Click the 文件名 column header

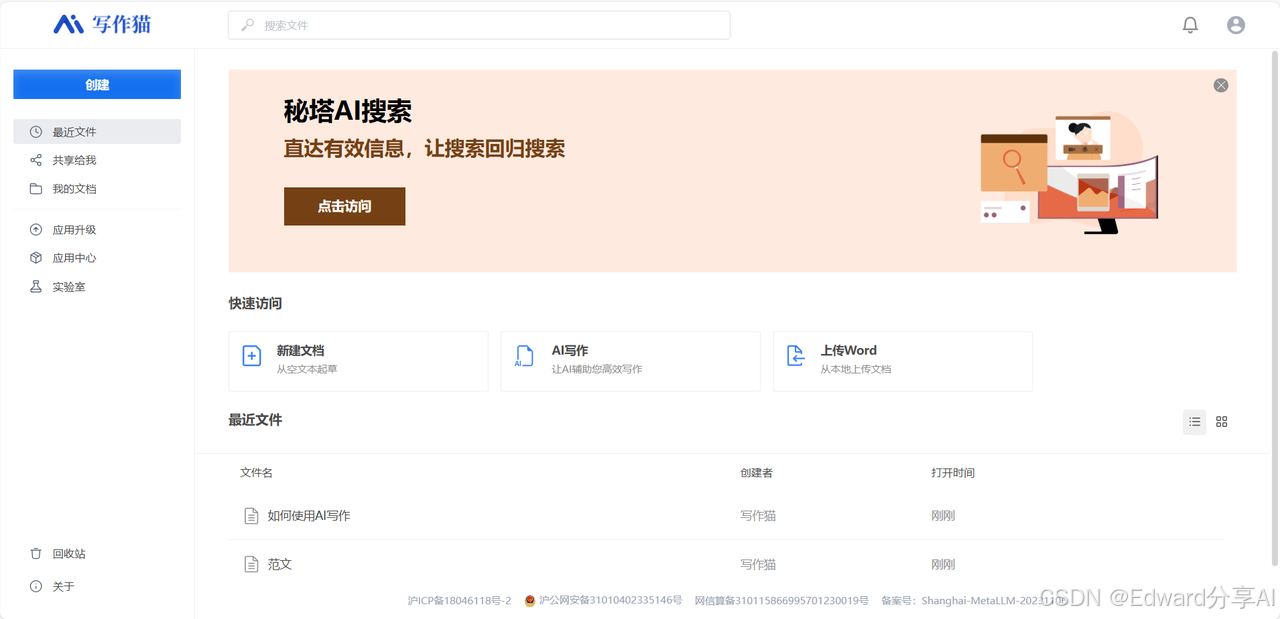256,473
